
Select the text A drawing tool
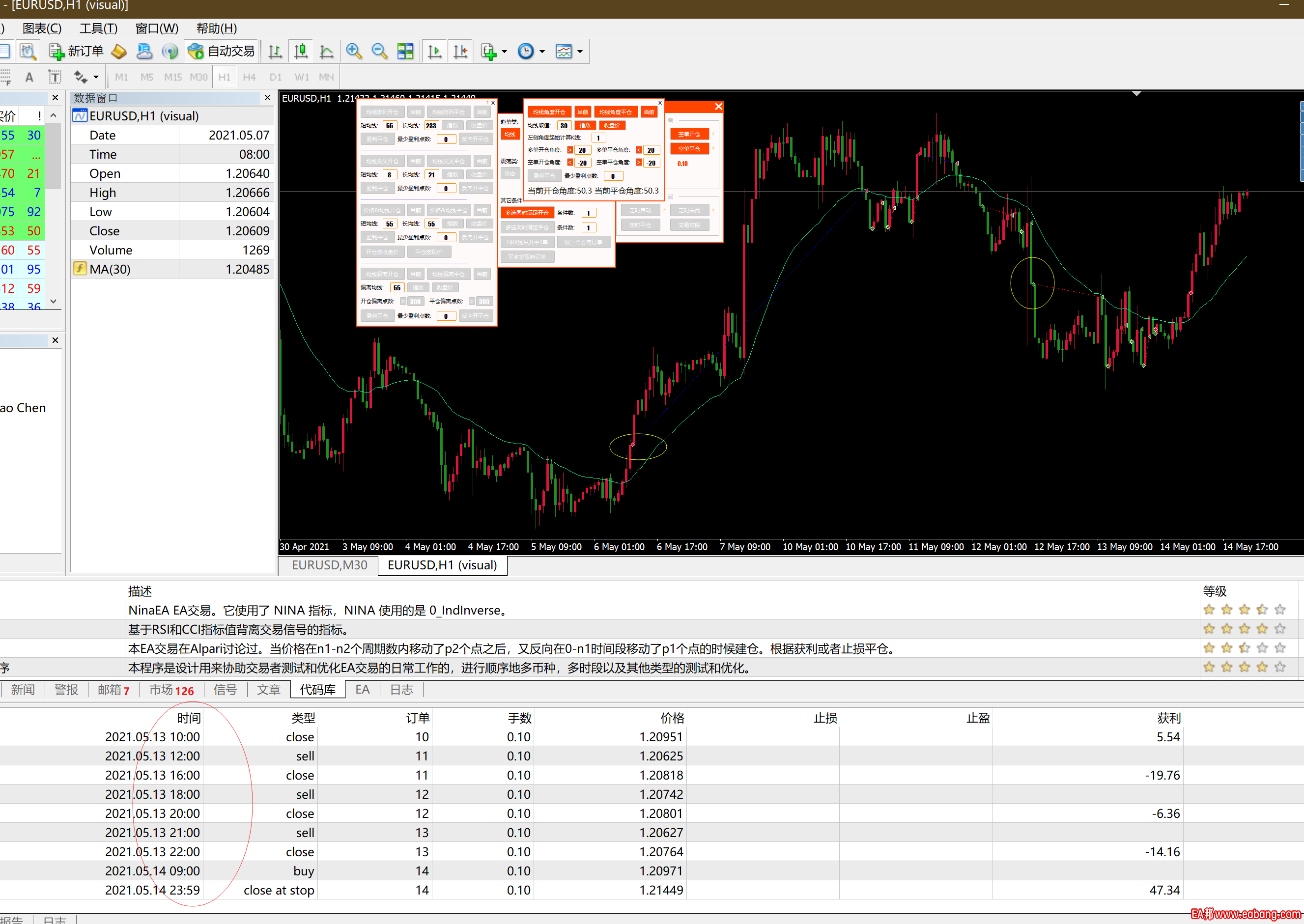coord(29,77)
